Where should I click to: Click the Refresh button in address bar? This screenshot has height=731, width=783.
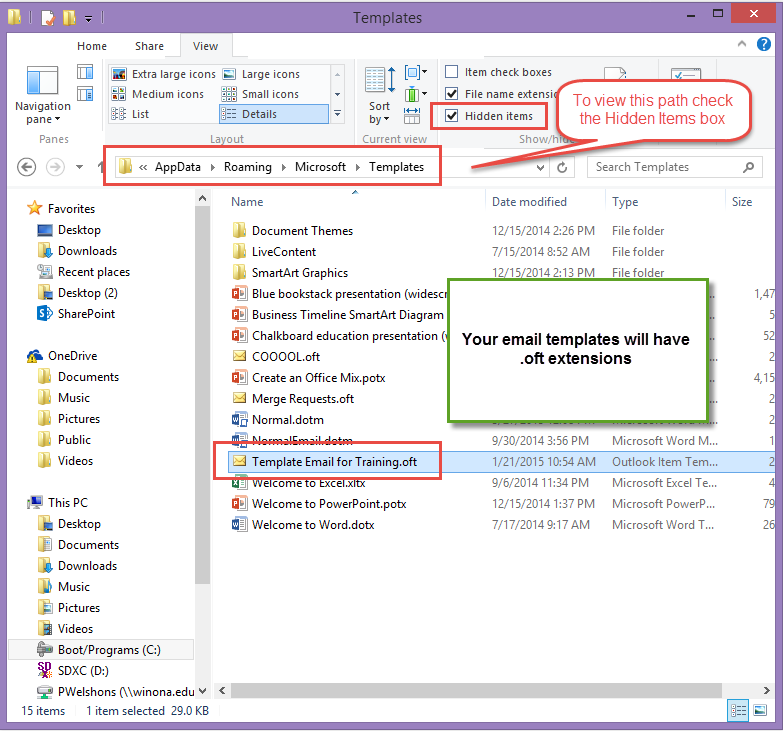tap(562, 168)
